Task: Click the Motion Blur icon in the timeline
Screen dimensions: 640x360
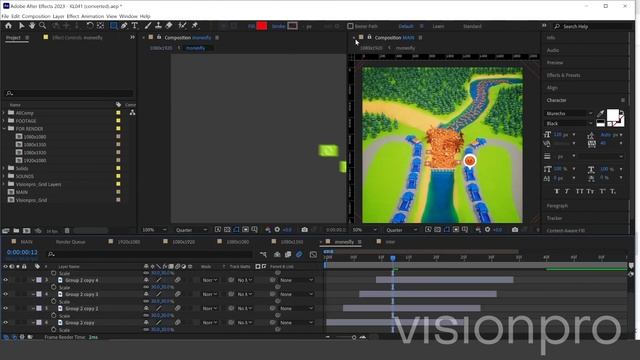Action: 299,254
